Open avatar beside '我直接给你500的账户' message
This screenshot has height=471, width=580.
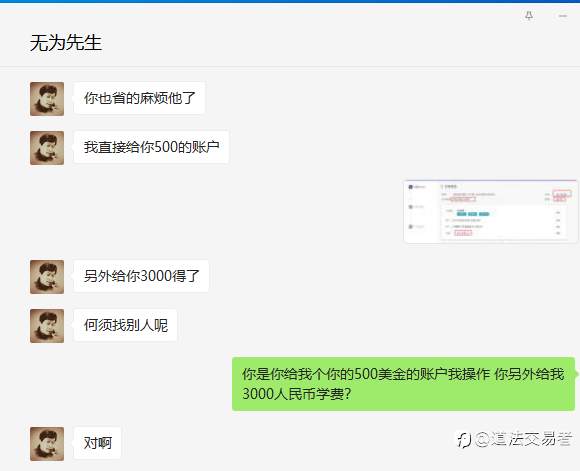[x=47, y=148]
